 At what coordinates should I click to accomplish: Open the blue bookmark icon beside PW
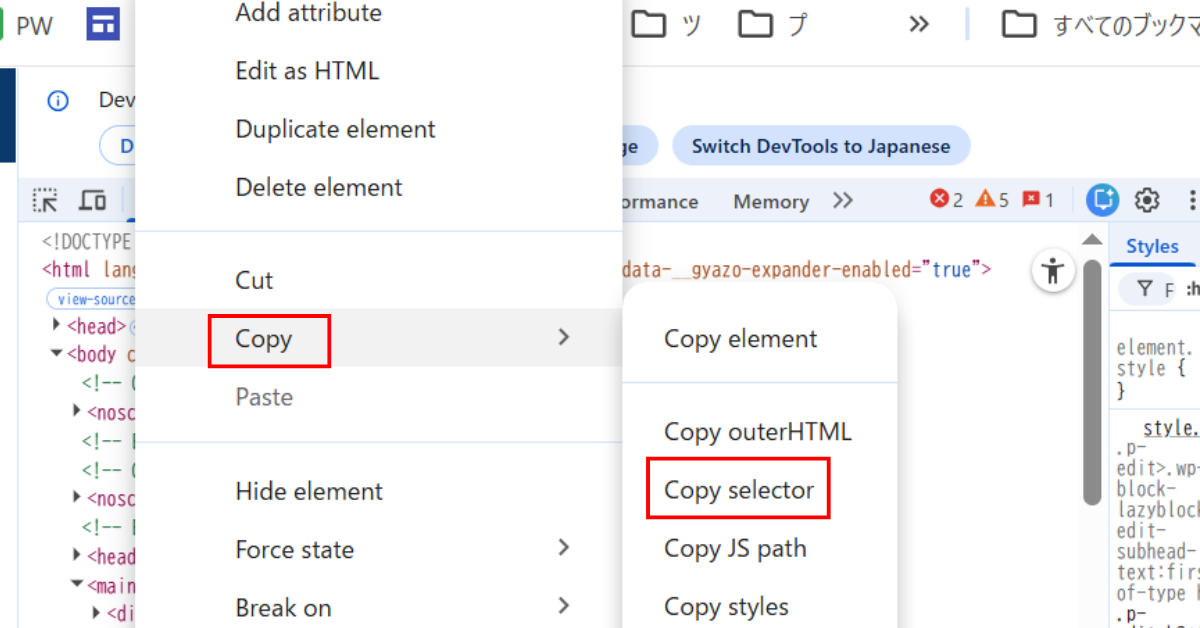click(101, 25)
